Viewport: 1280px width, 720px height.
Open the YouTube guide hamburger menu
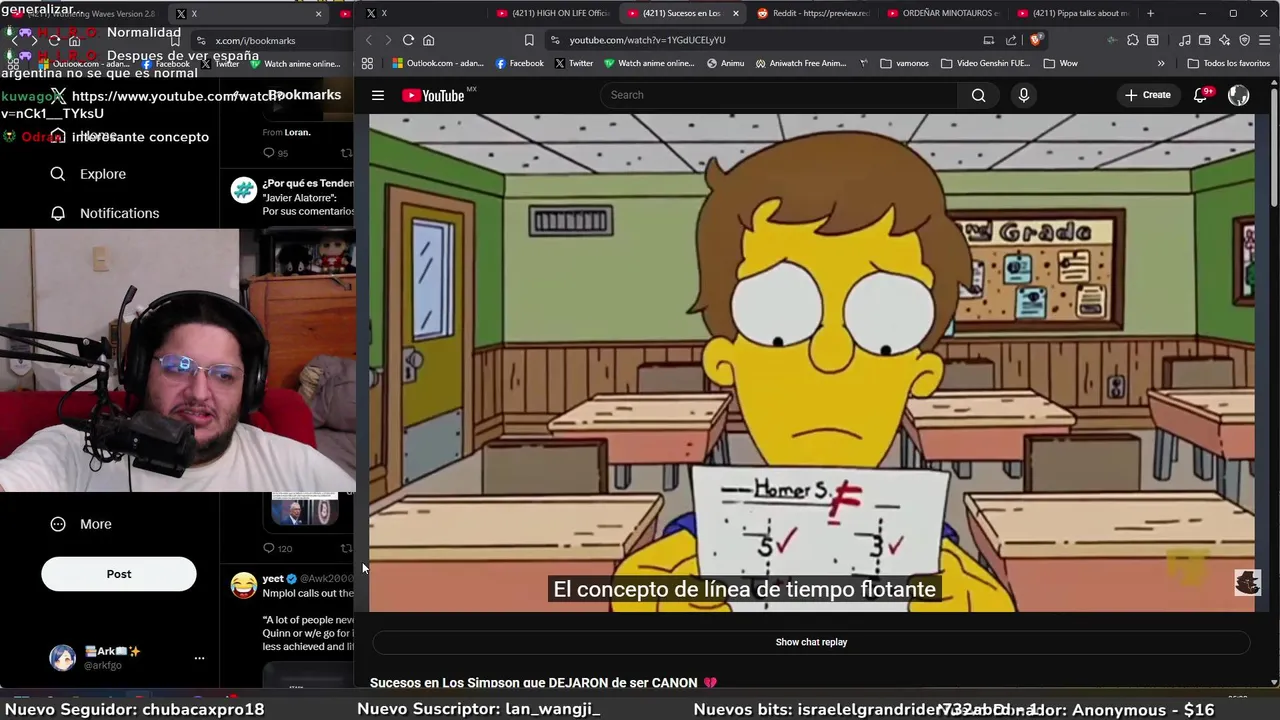pyautogui.click(x=378, y=95)
